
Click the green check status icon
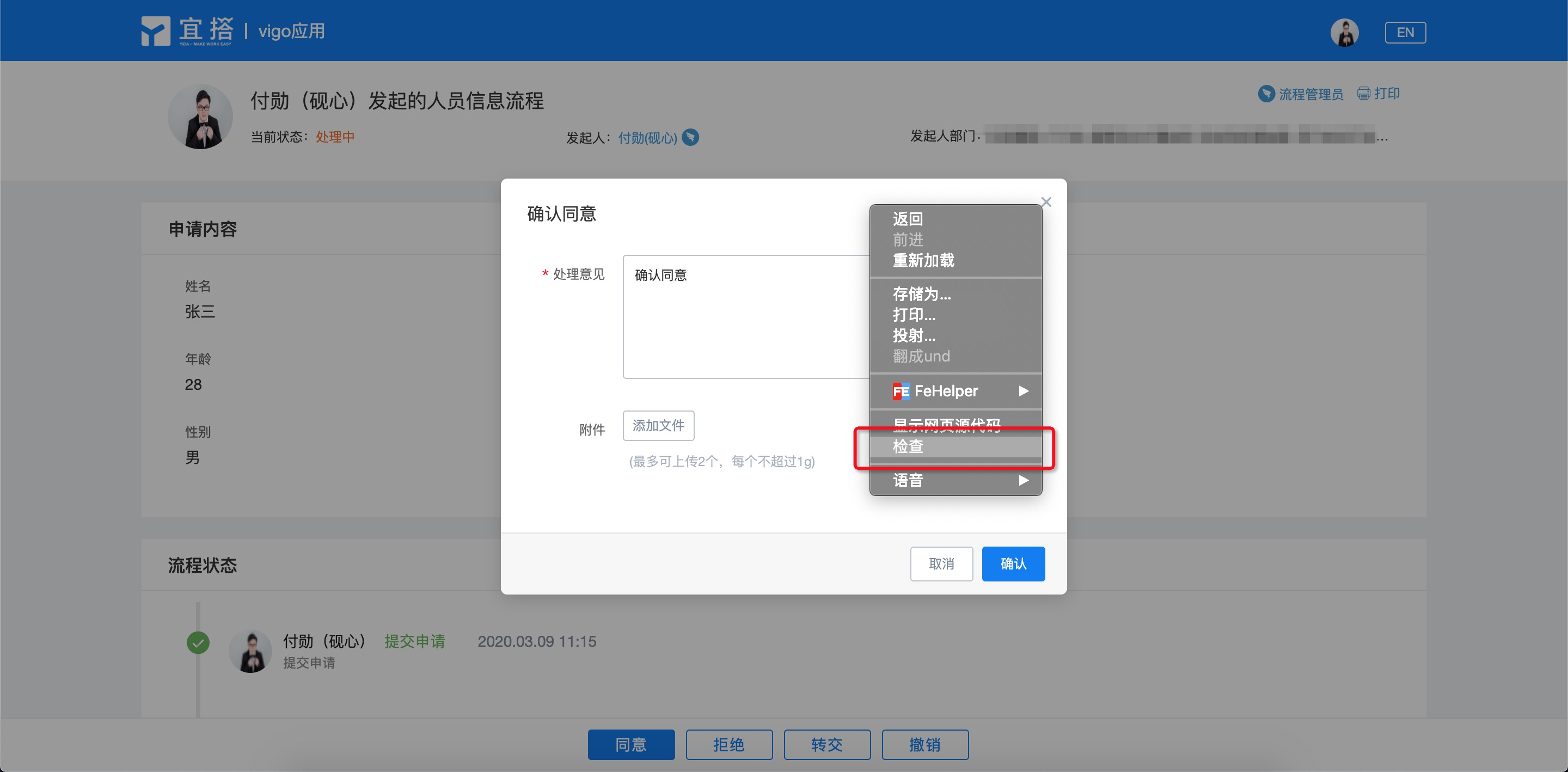[x=198, y=642]
